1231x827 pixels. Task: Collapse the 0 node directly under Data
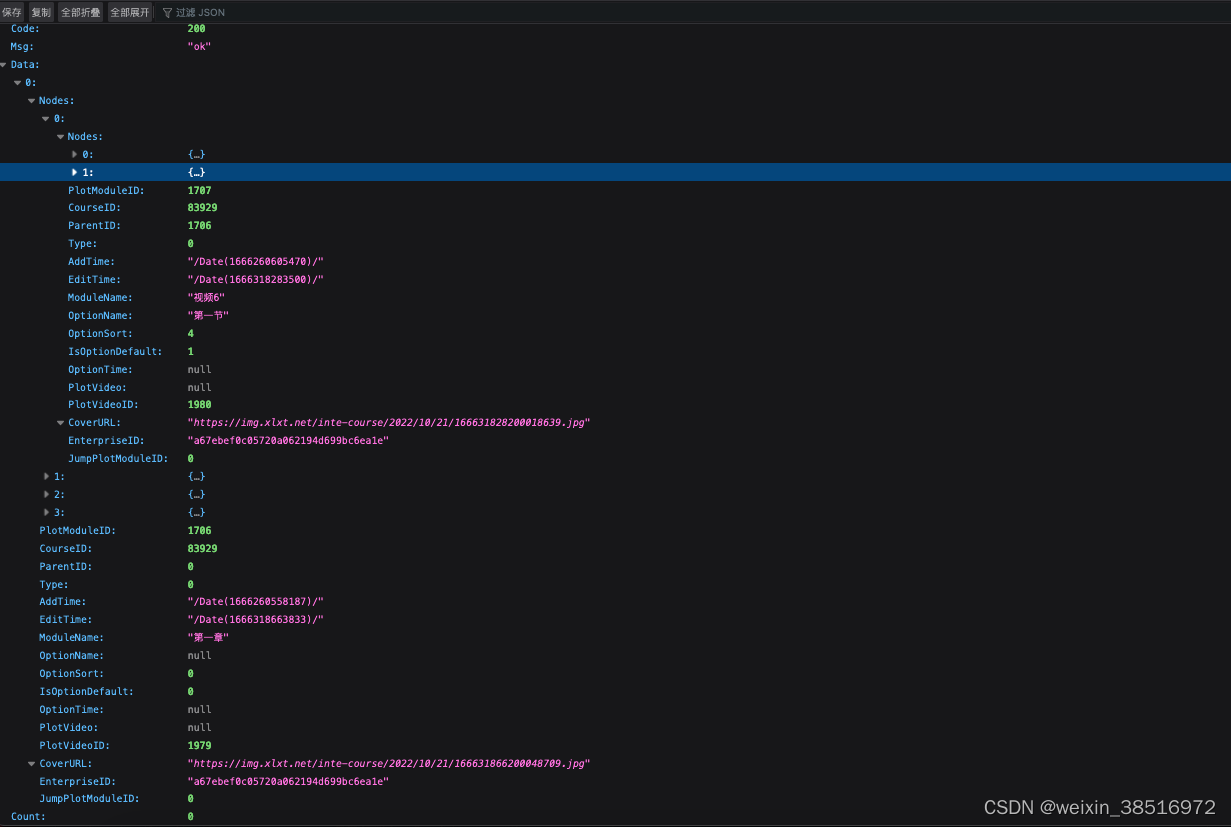pyautogui.click(x=17, y=82)
